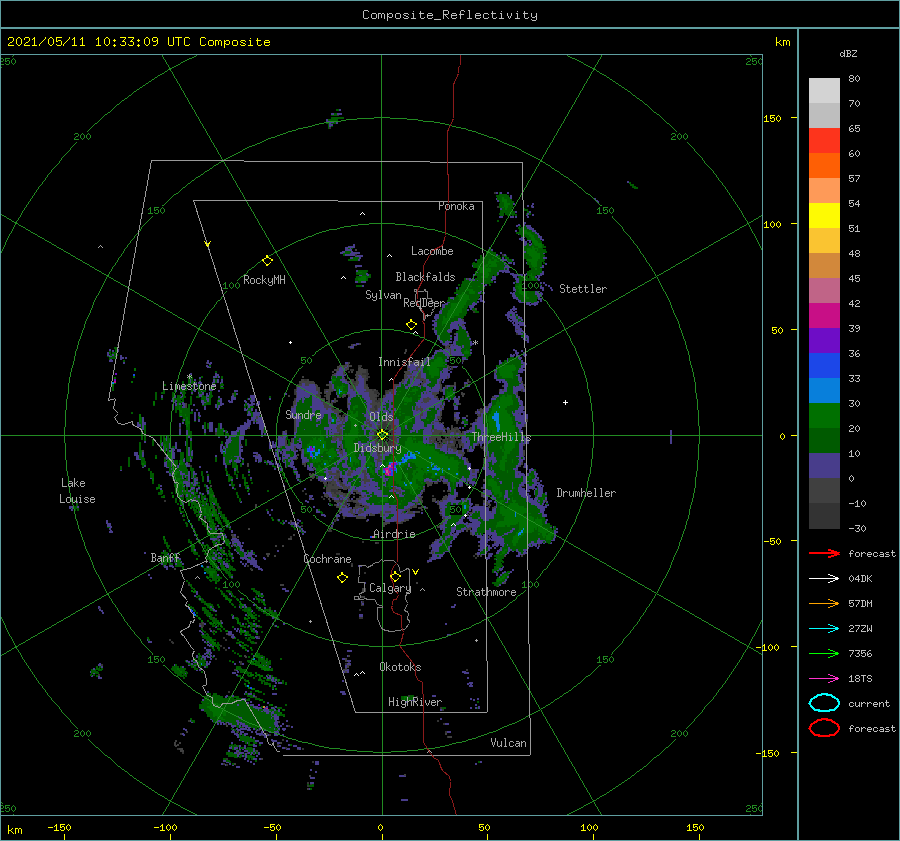Image resolution: width=900 pixels, height=841 pixels.
Task: Click the Airdrie city label
Action: point(394,534)
